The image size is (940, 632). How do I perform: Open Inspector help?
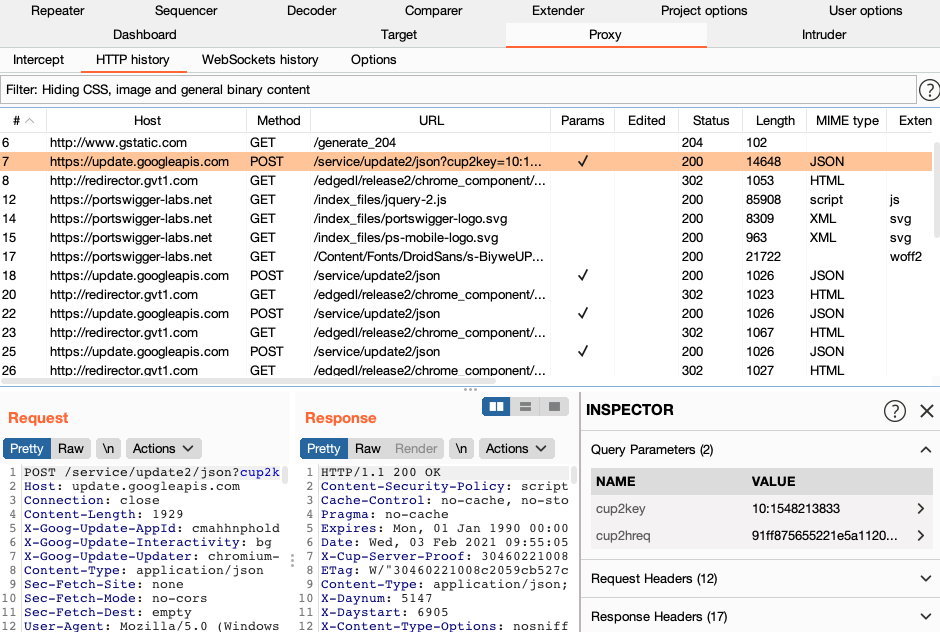point(894,411)
